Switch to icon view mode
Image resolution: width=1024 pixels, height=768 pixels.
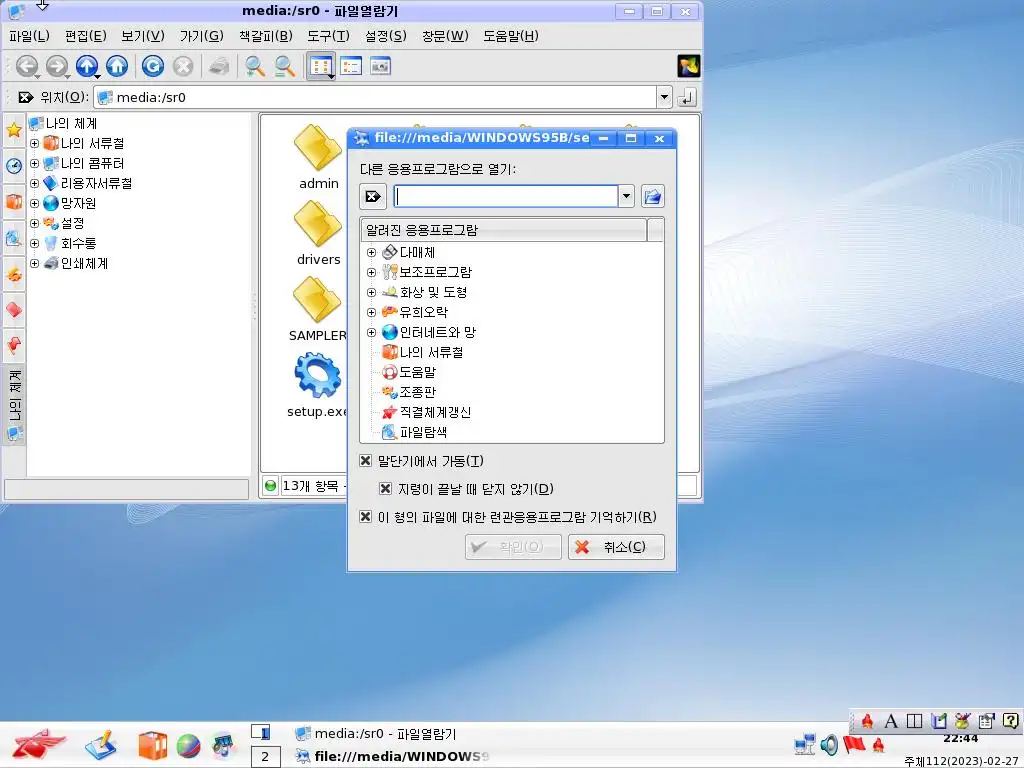(x=321, y=66)
